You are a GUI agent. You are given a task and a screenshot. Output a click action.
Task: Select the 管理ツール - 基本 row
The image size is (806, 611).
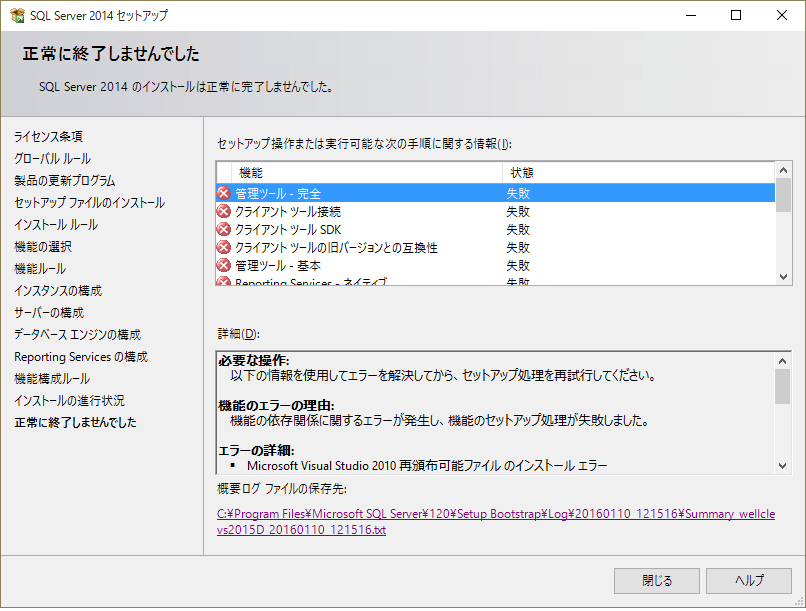coord(496,265)
